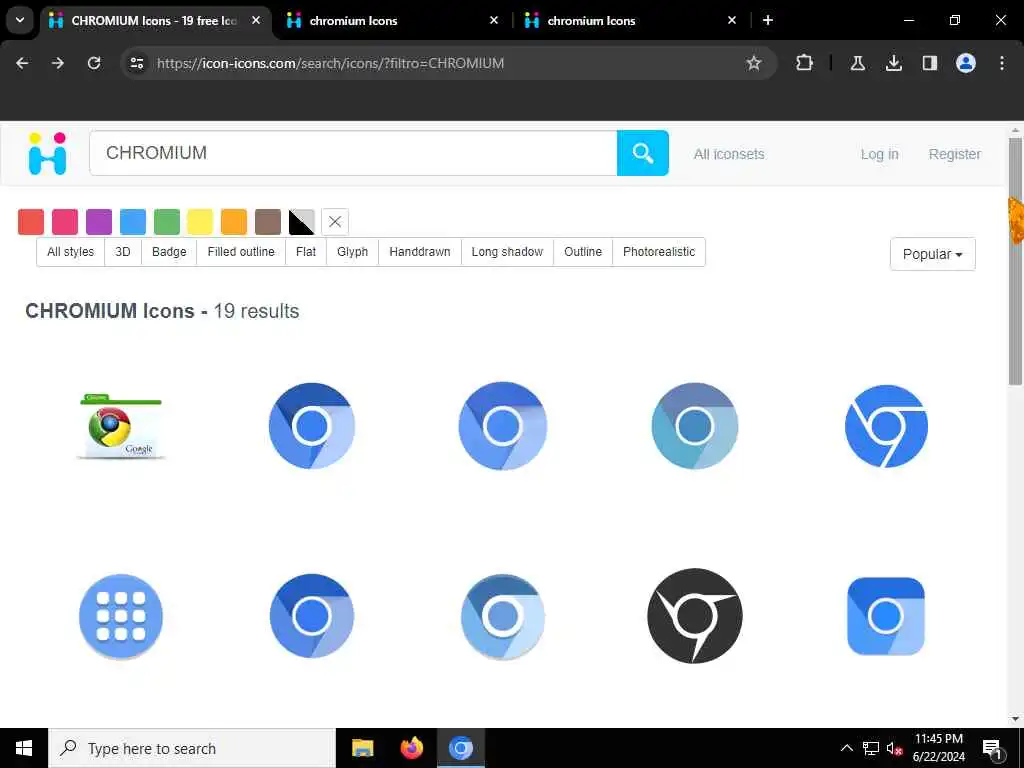The image size is (1024, 768).
Task: Pick the brown color filter swatch
Action: (x=268, y=222)
